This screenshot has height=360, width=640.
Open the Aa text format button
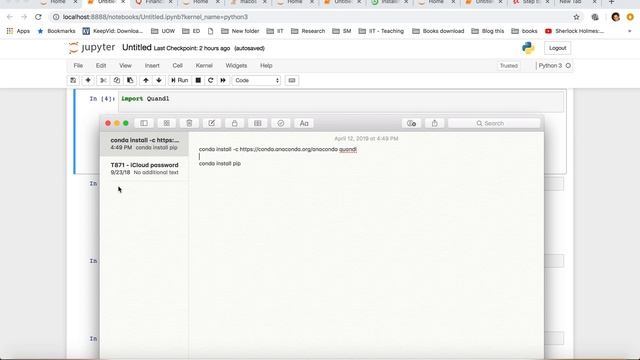[304, 123]
